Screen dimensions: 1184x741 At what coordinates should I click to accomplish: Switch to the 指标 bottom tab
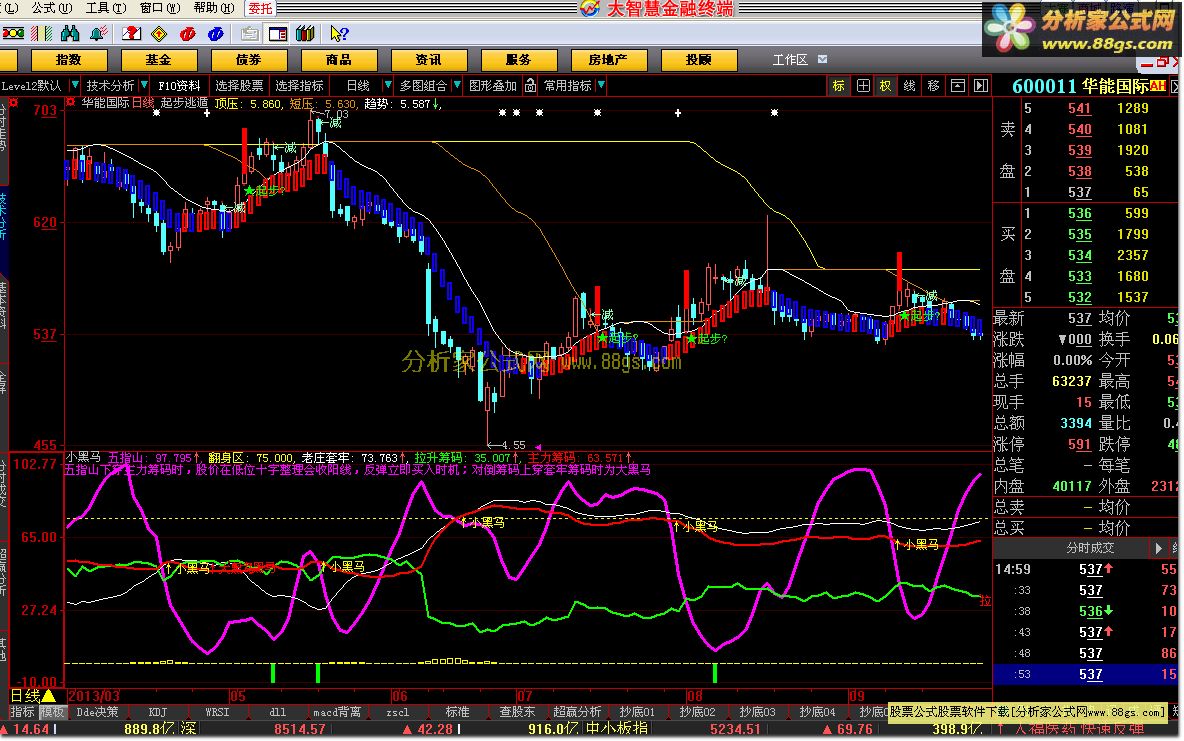(x=22, y=712)
